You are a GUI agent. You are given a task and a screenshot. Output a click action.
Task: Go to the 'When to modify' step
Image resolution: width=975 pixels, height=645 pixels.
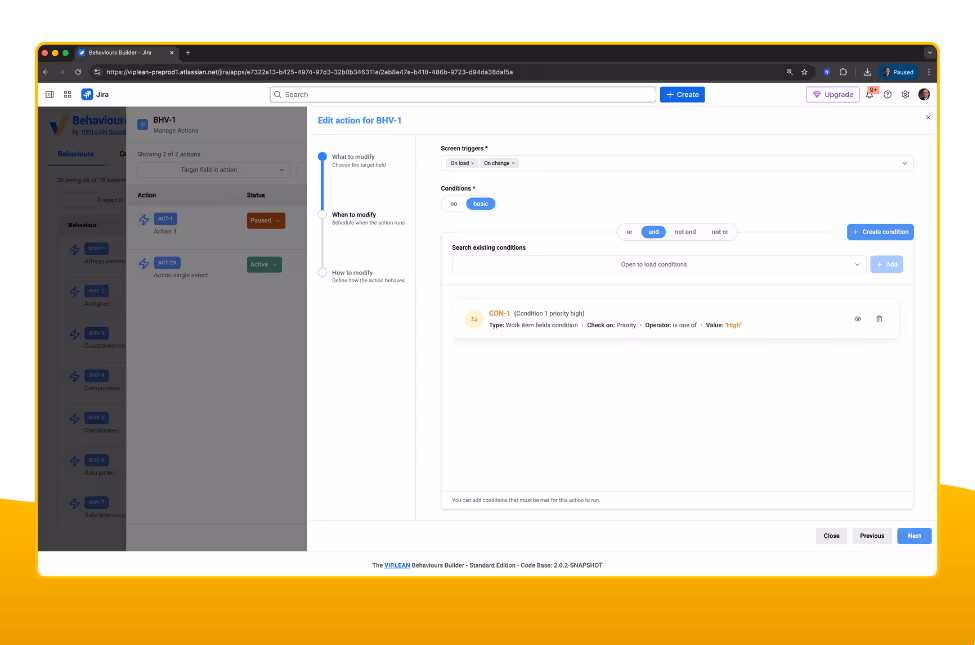coord(363,218)
